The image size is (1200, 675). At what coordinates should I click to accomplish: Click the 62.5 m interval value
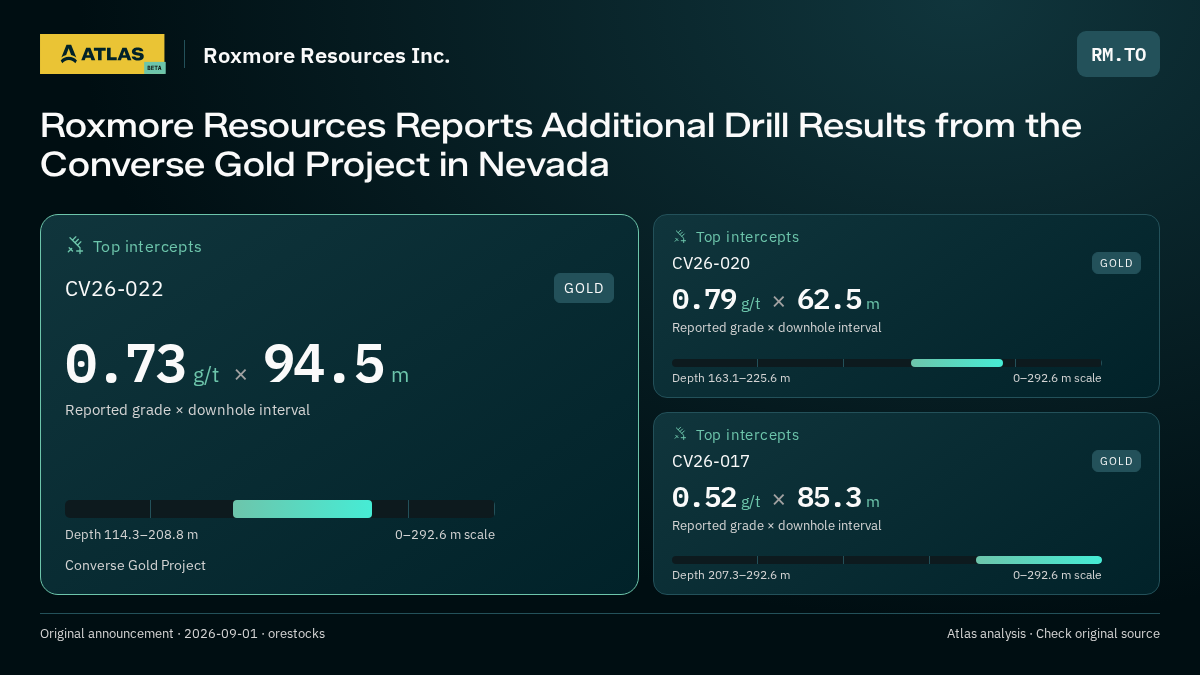coord(838,299)
